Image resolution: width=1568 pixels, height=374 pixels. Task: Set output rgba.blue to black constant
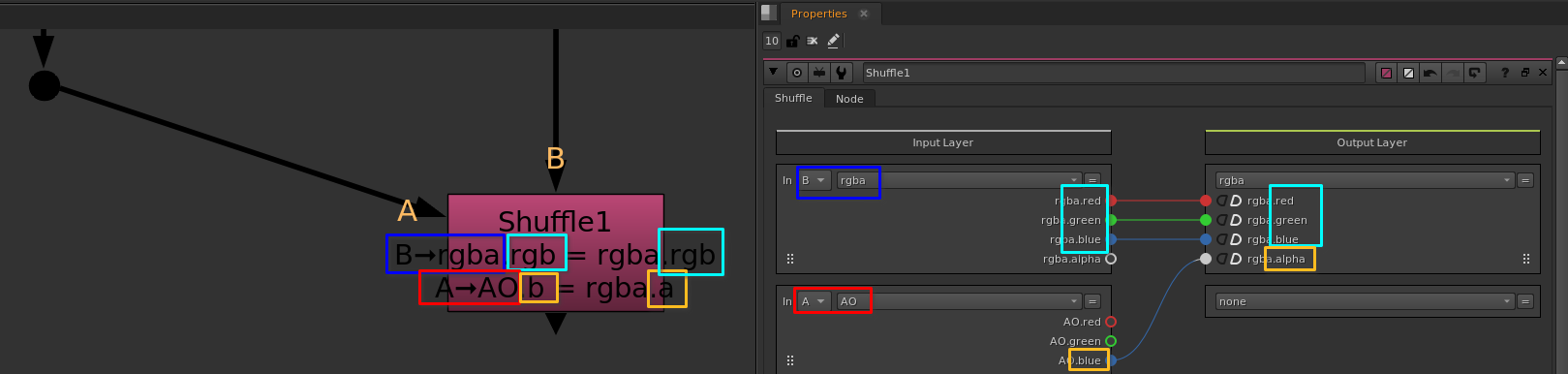1222,239
